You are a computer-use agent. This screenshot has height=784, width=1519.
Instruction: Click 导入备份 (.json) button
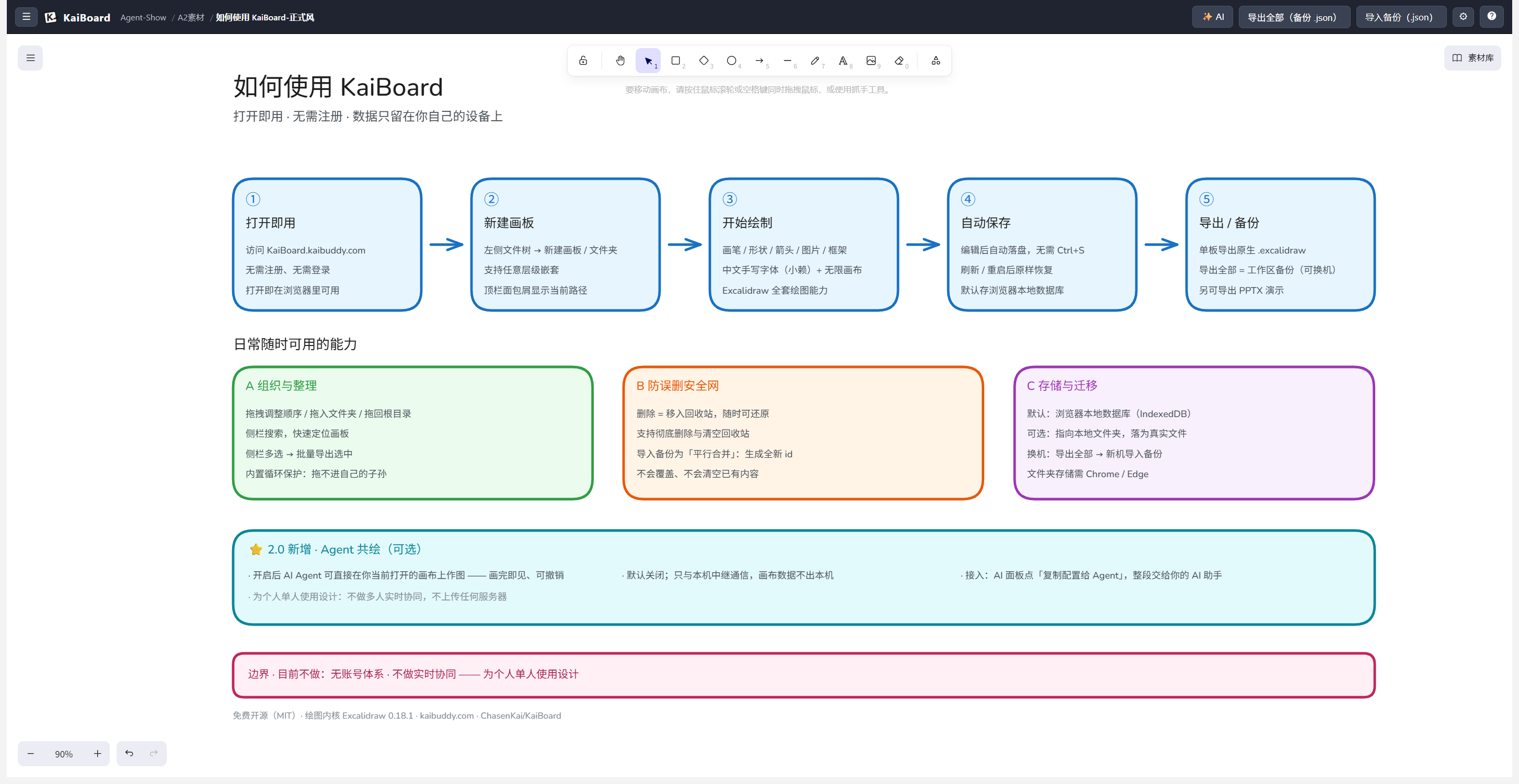click(1400, 17)
